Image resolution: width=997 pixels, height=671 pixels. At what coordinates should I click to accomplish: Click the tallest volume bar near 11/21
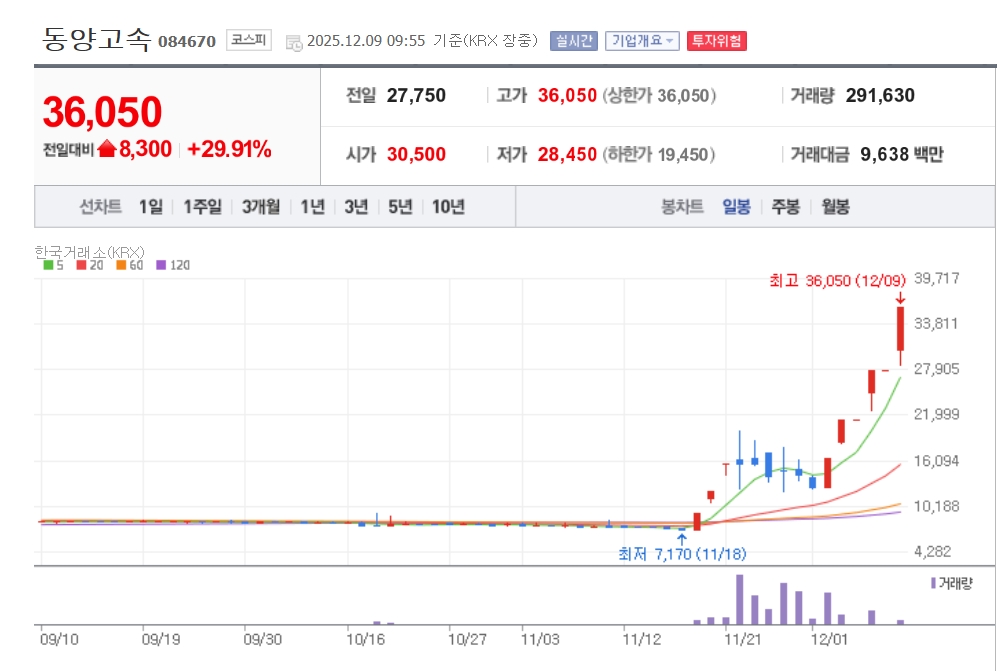tap(740, 599)
